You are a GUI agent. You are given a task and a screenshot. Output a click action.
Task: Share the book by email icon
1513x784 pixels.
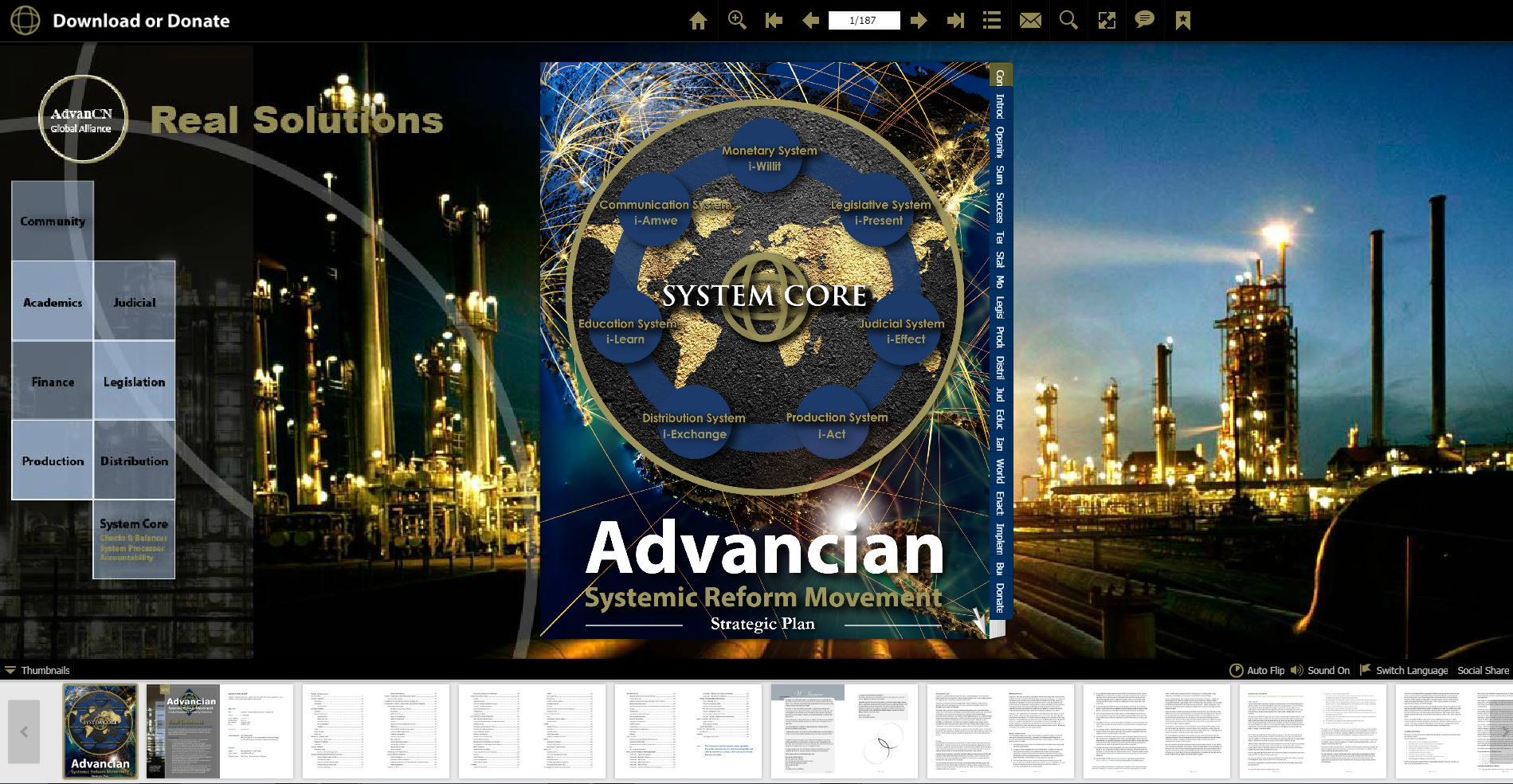click(x=1030, y=21)
